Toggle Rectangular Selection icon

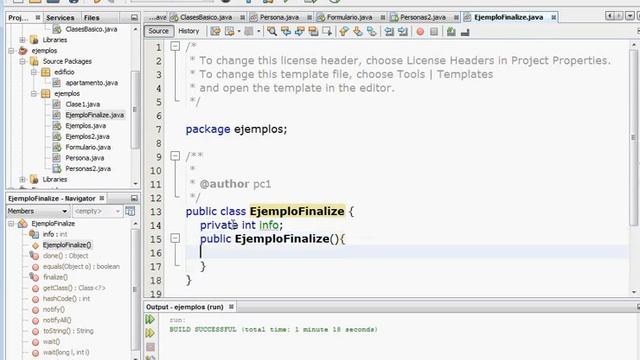[327, 31]
